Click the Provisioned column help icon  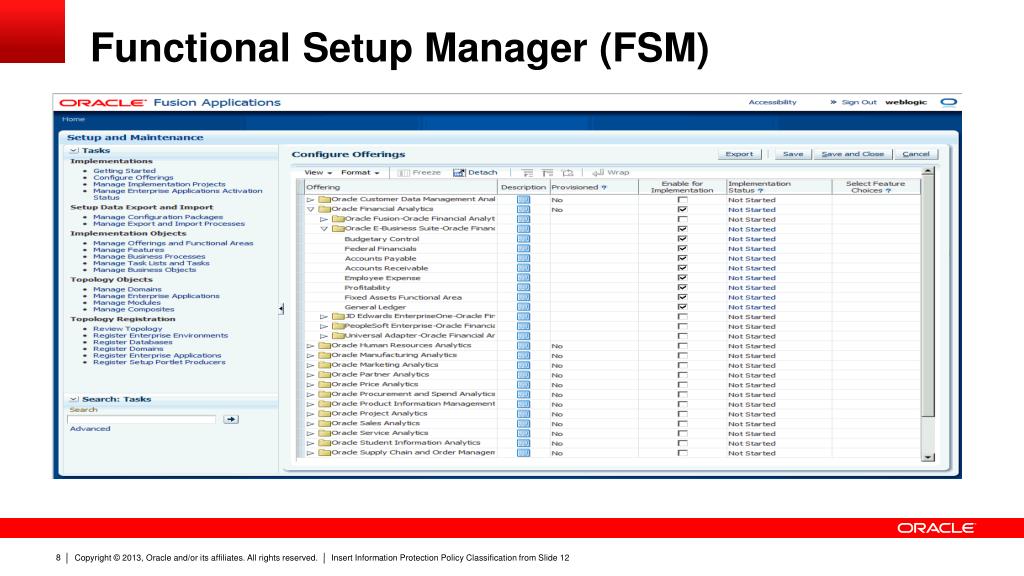coord(604,187)
